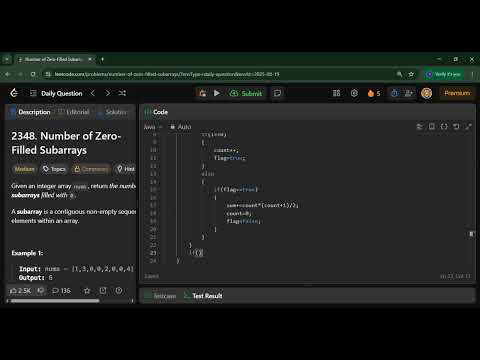Click the bookmark code icon in editor toolbar
Screen dimensions: 480x360
click(432, 127)
